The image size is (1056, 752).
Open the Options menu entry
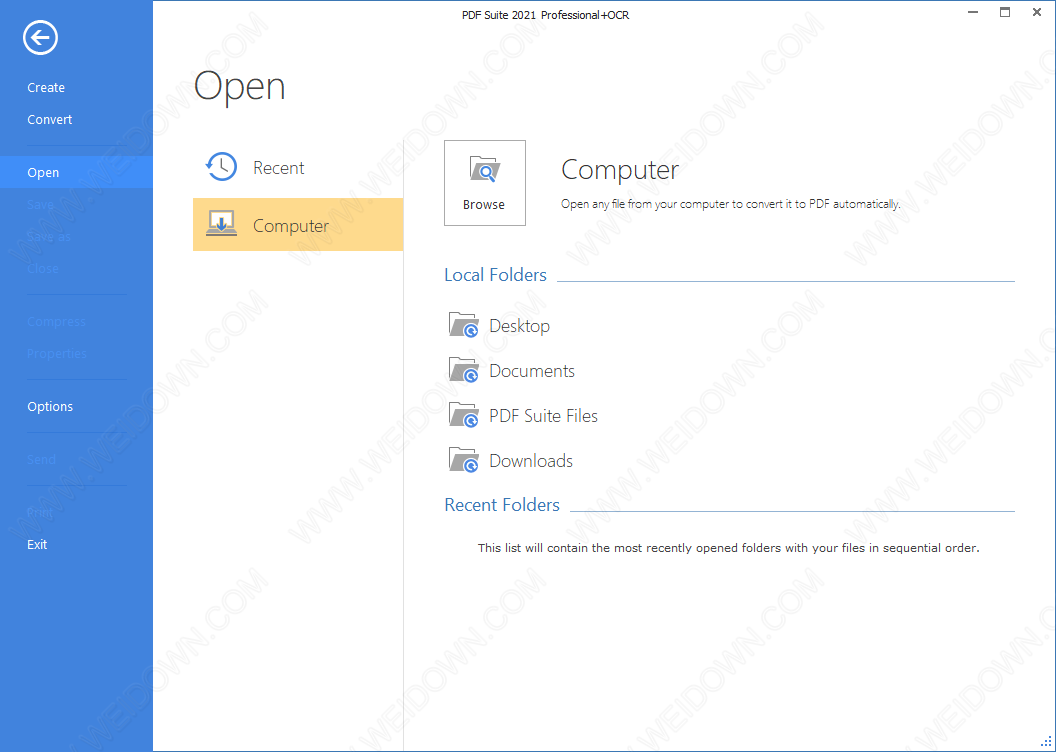[x=50, y=407]
